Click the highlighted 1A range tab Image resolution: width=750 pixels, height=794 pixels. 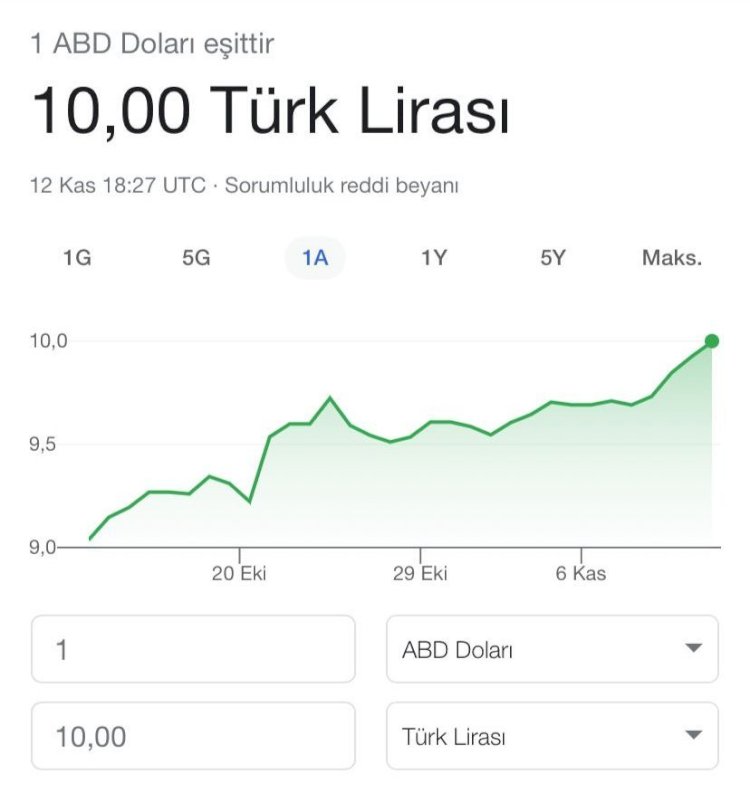(x=315, y=258)
